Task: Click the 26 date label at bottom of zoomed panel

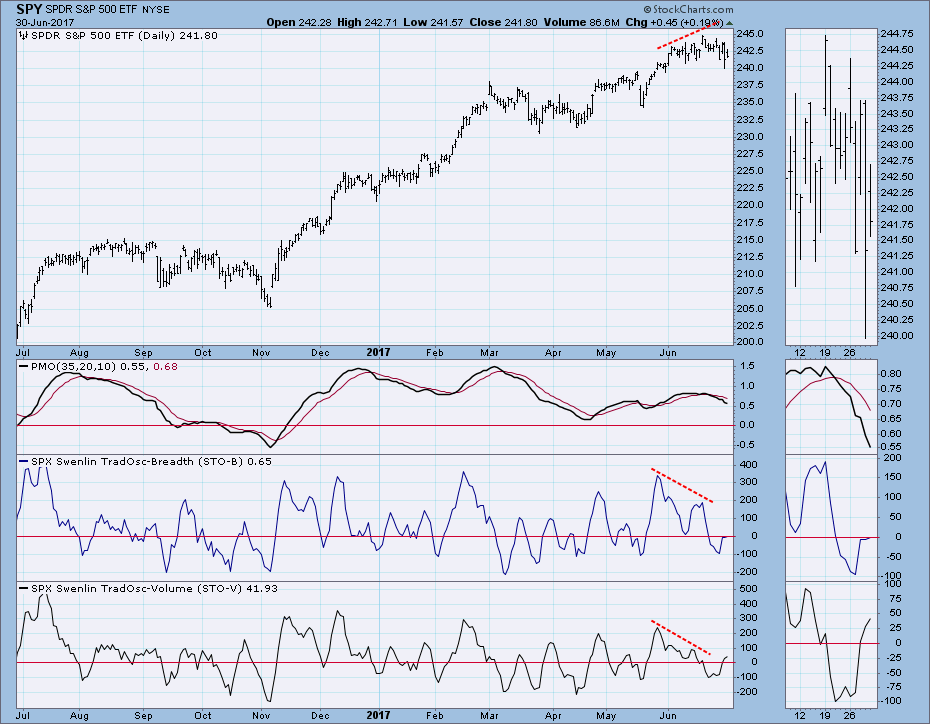Action: (849, 715)
